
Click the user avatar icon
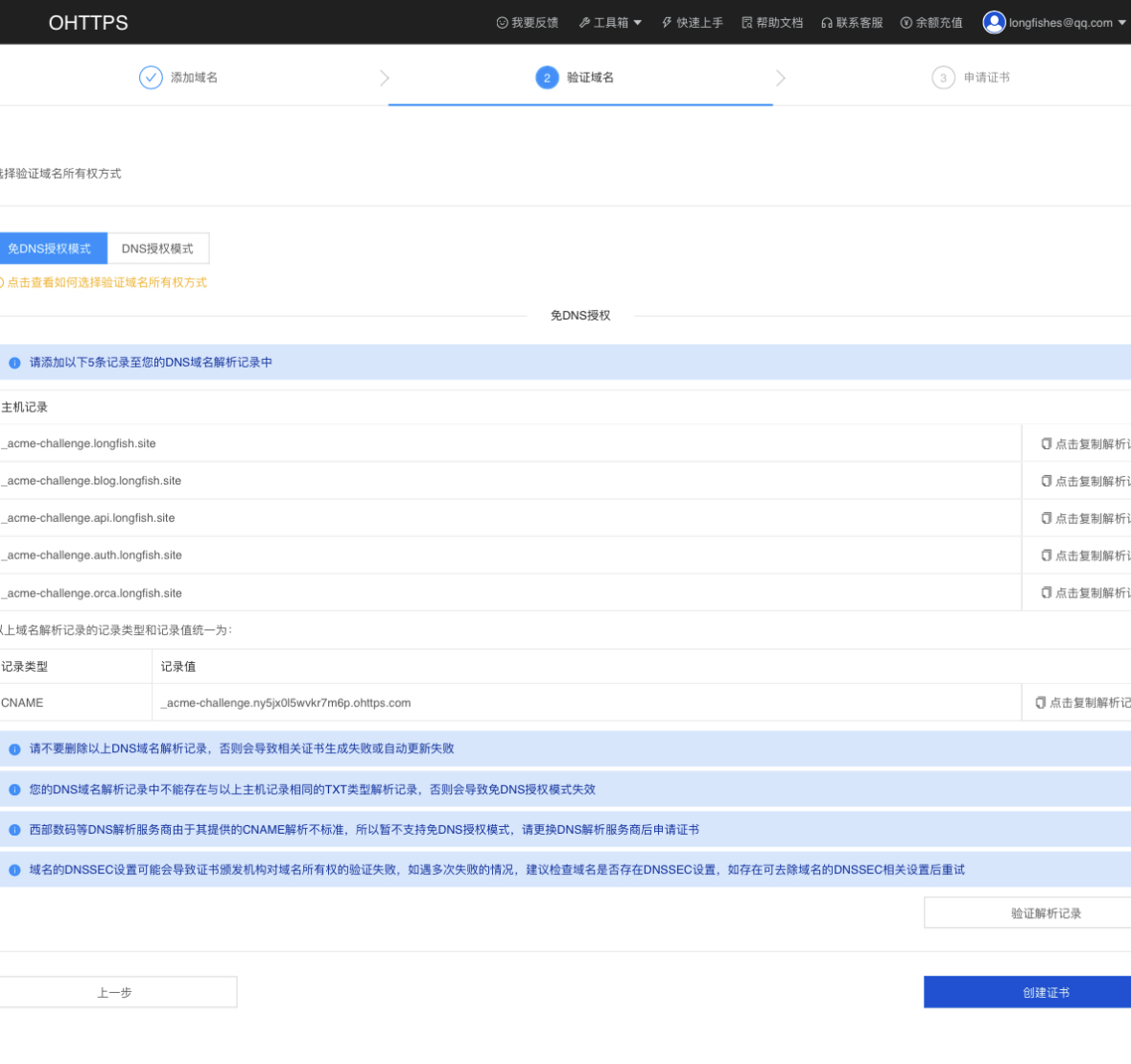pos(994,22)
